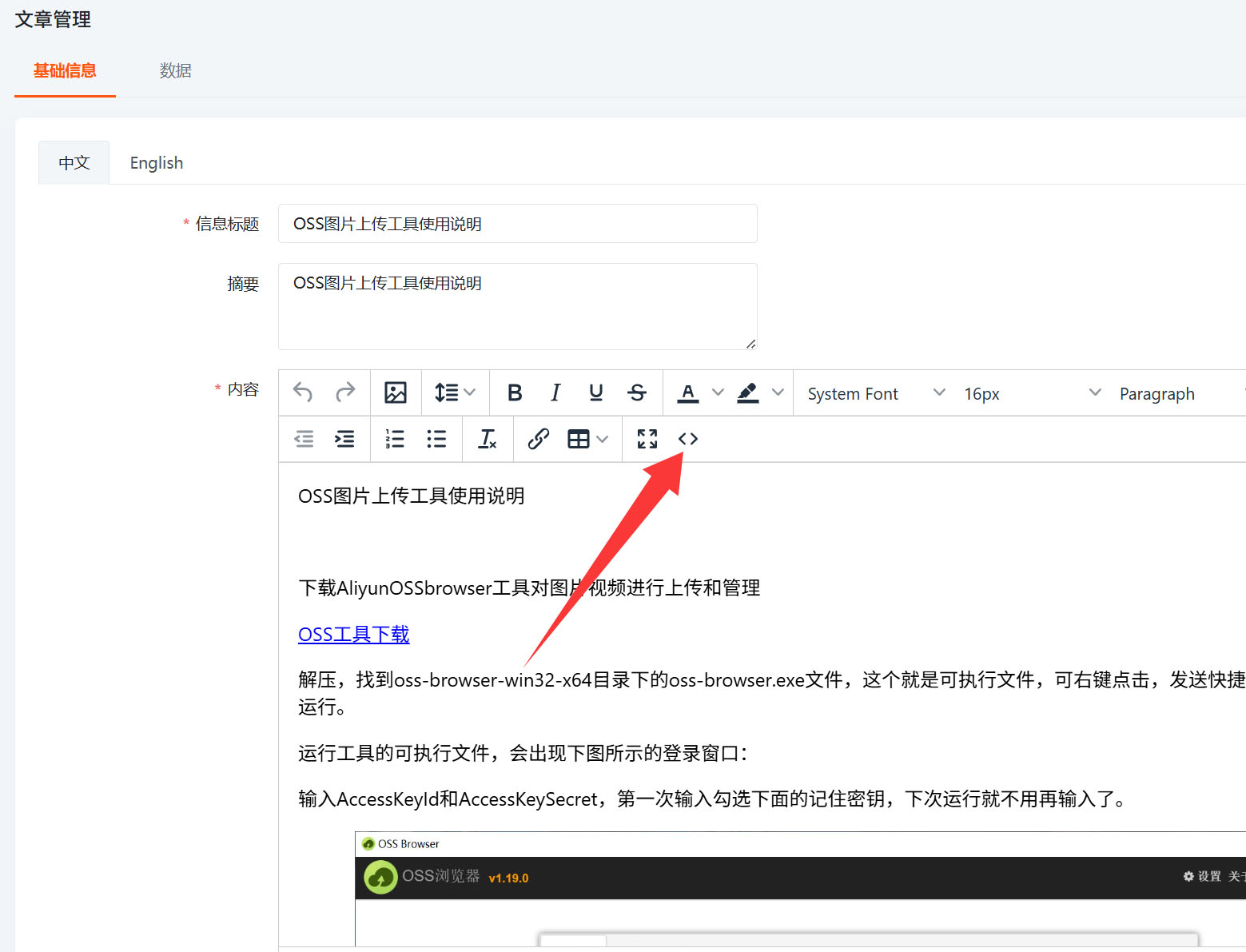Click the 信息标题 input field
The image size is (1246, 952).
point(517,224)
